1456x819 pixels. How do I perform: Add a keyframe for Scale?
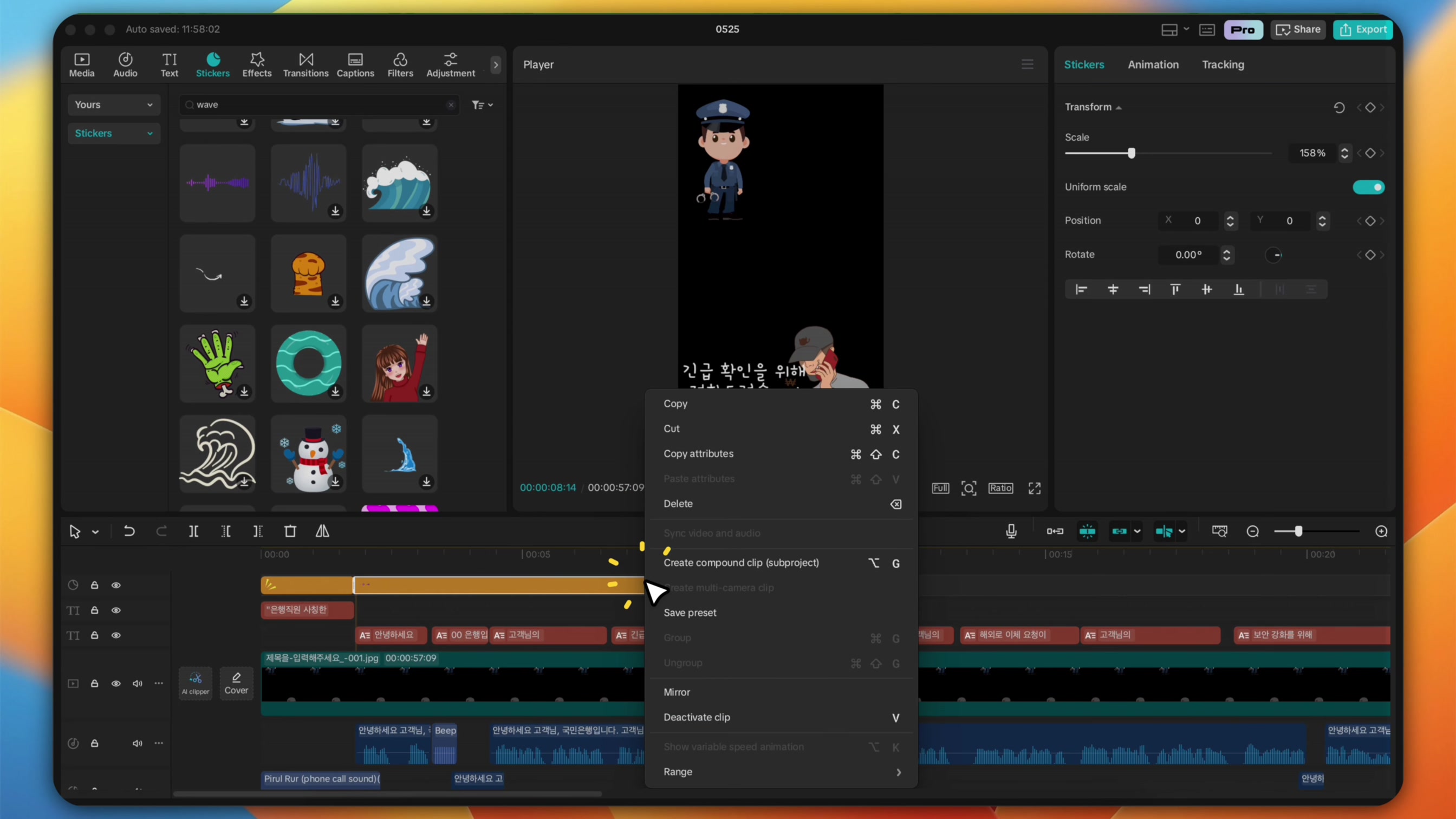[x=1370, y=153]
